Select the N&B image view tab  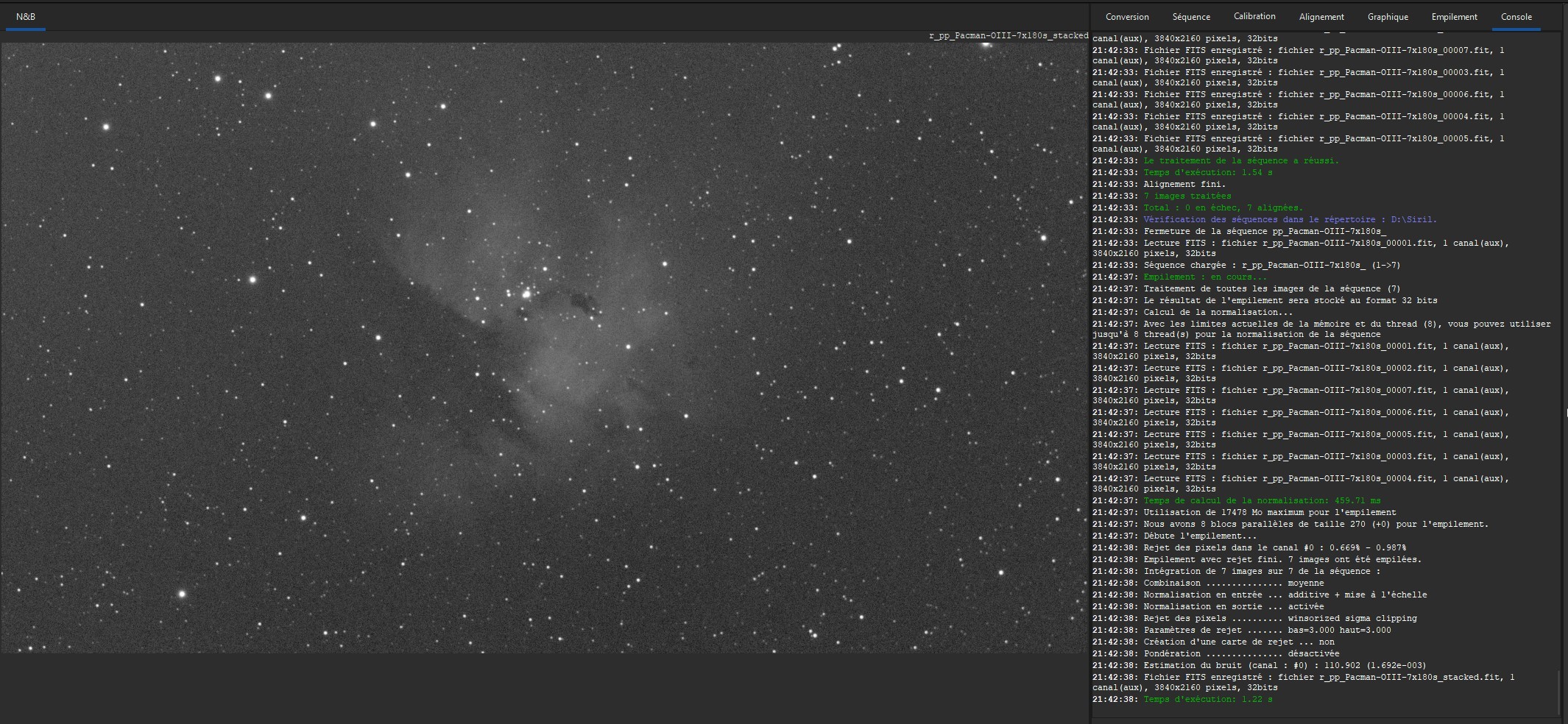point(26,17)
